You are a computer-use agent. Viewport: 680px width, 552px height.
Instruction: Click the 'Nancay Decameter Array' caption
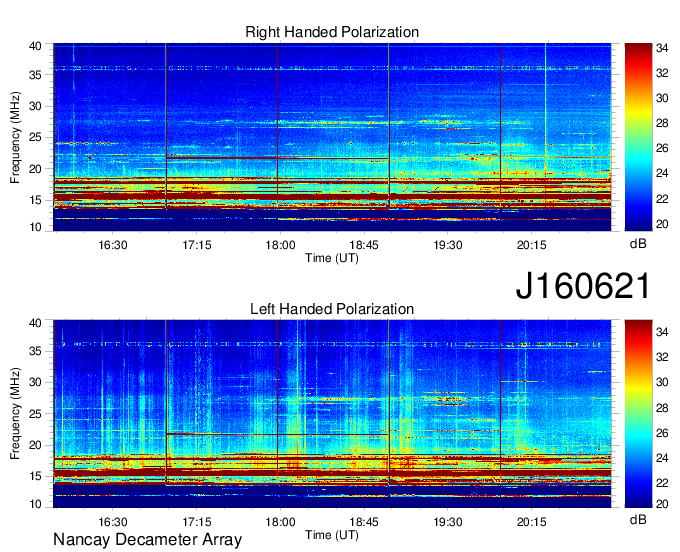(x=147, y=540)
